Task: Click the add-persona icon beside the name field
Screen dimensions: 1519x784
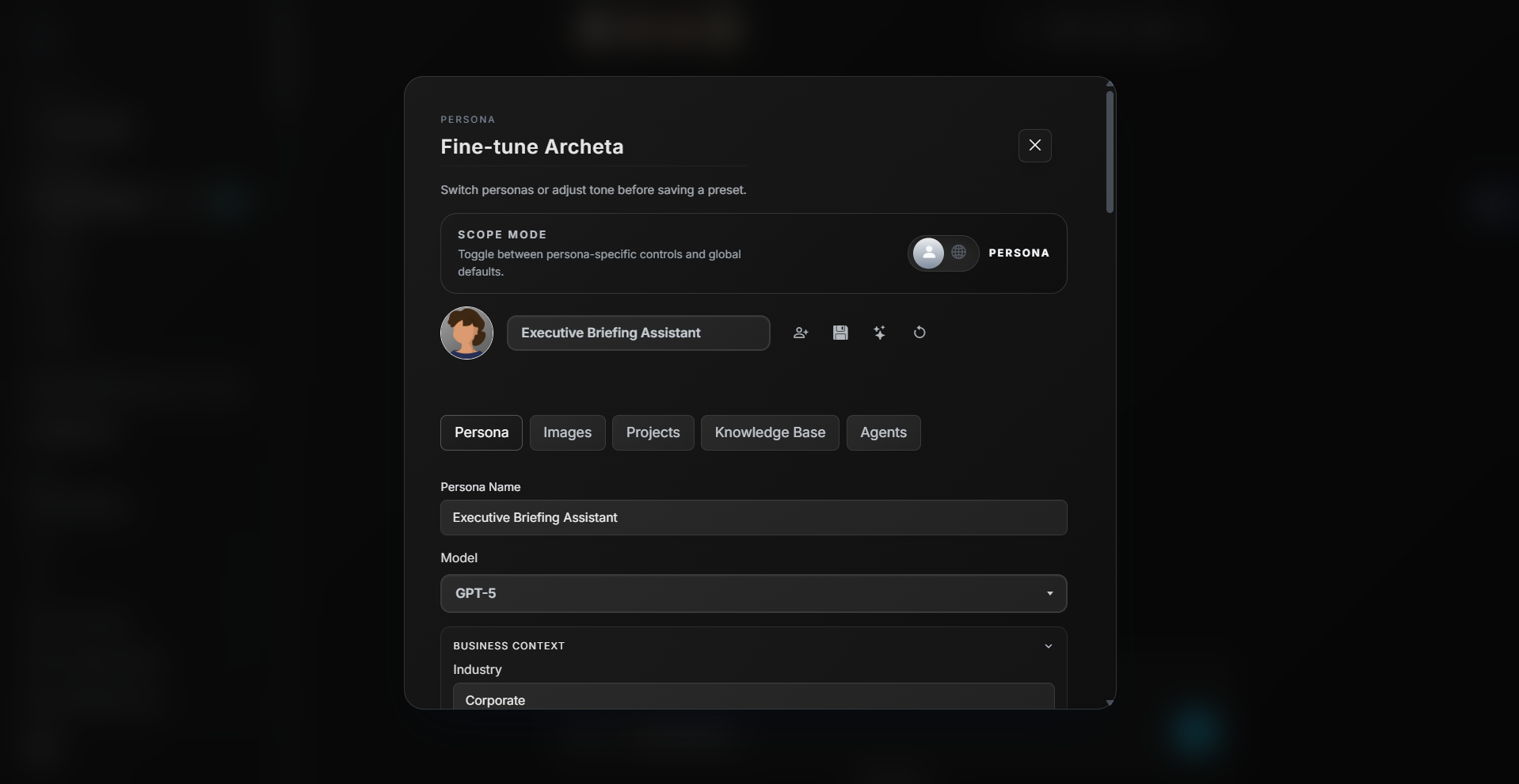Action: point(800,333)
